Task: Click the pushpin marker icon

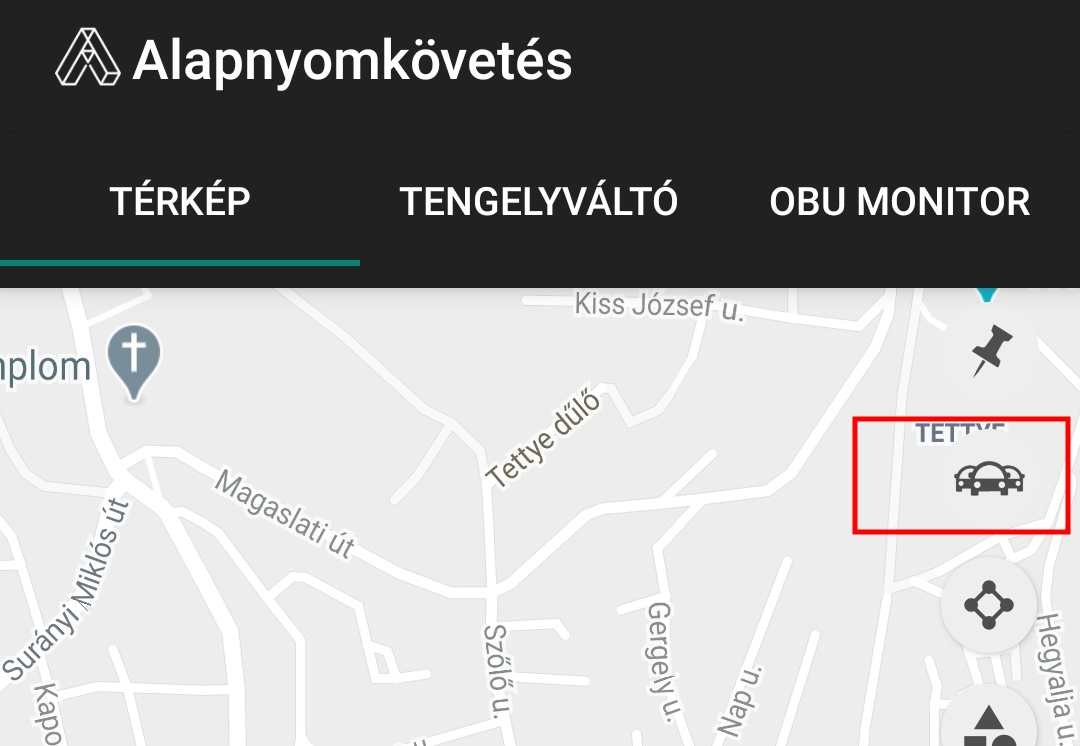Action: [x=989, y=351]
